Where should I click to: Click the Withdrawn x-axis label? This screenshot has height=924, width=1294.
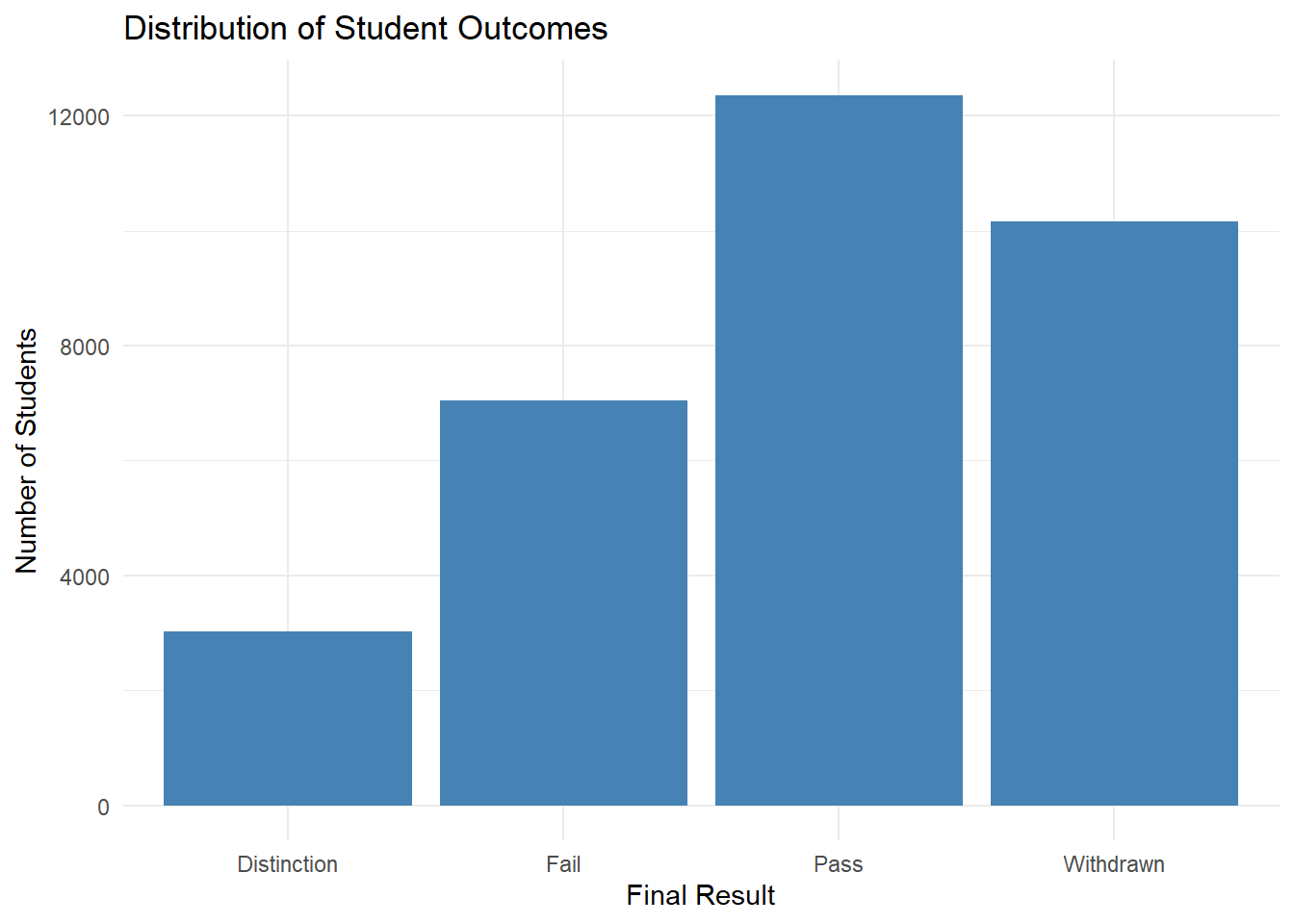point(1114,864)
